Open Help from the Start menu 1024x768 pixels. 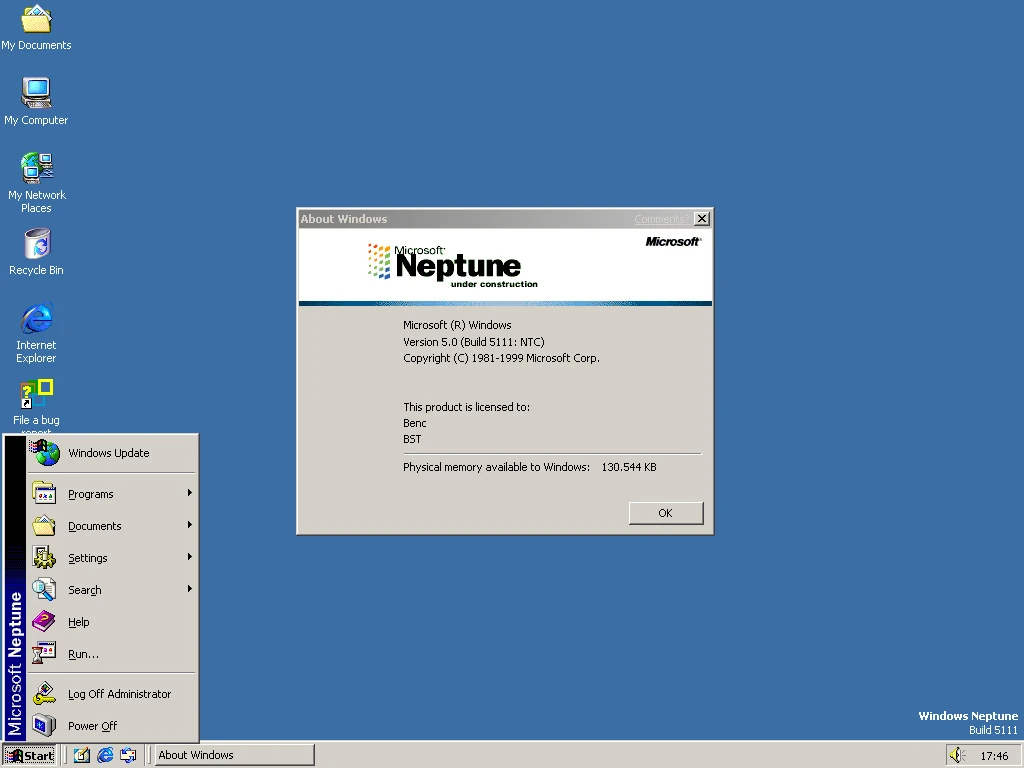[x=78, y=621]
